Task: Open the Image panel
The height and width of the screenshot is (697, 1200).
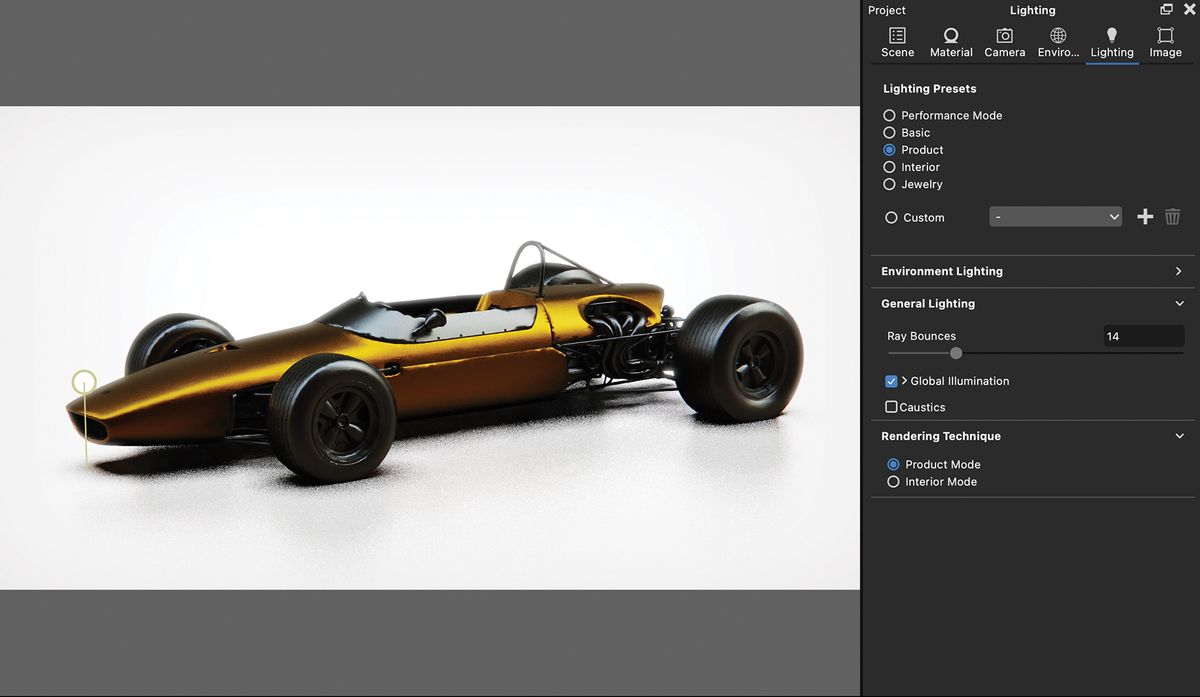Action: 1165,42
